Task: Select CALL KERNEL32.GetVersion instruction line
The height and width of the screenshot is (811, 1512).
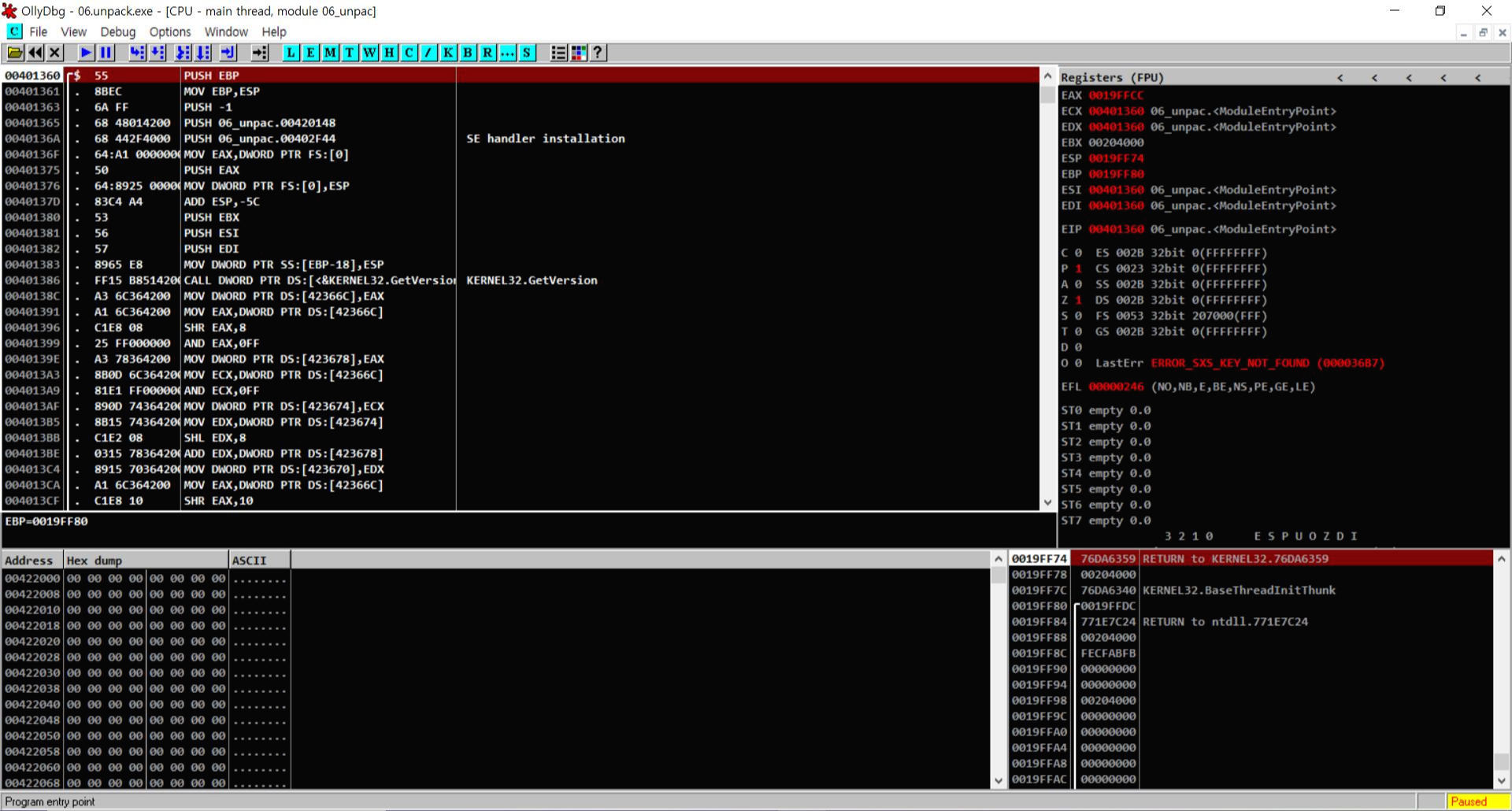Action: coord(521,280)
